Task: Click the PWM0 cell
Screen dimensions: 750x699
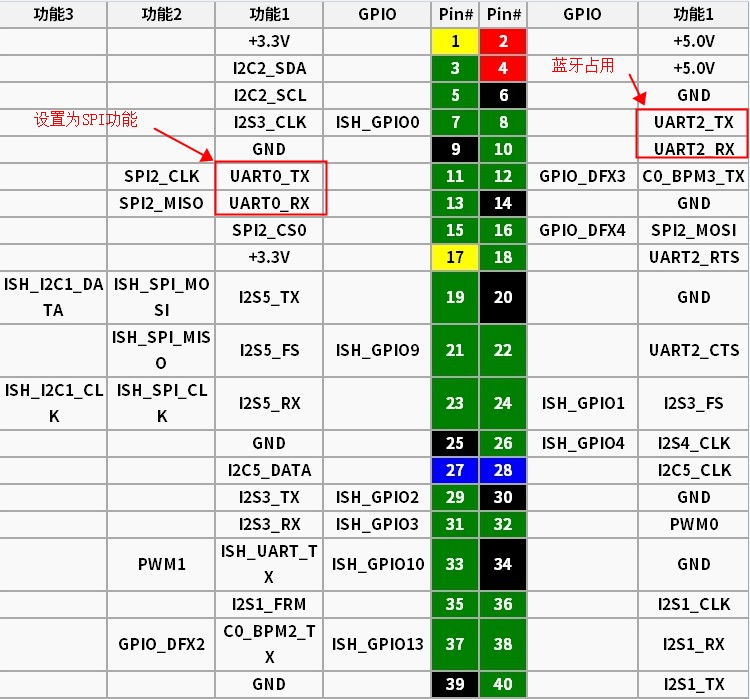Action: (693, 524)
